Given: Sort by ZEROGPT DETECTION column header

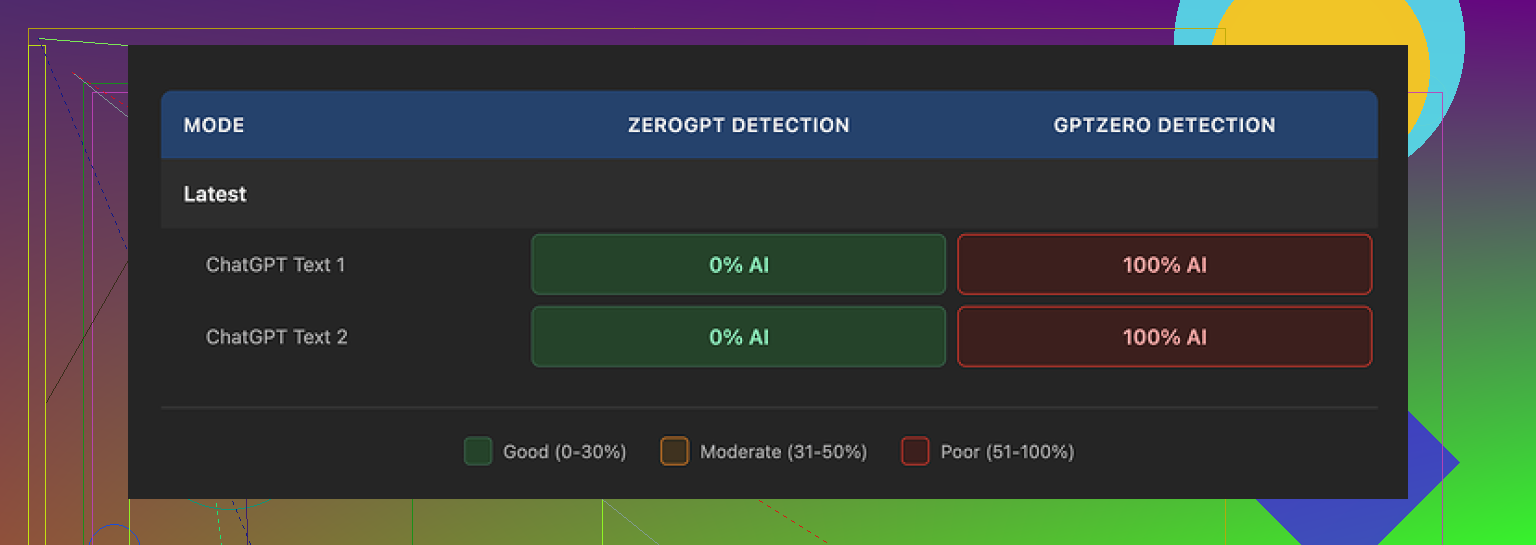Looking at the screenshot, I should tap(738, 125).
